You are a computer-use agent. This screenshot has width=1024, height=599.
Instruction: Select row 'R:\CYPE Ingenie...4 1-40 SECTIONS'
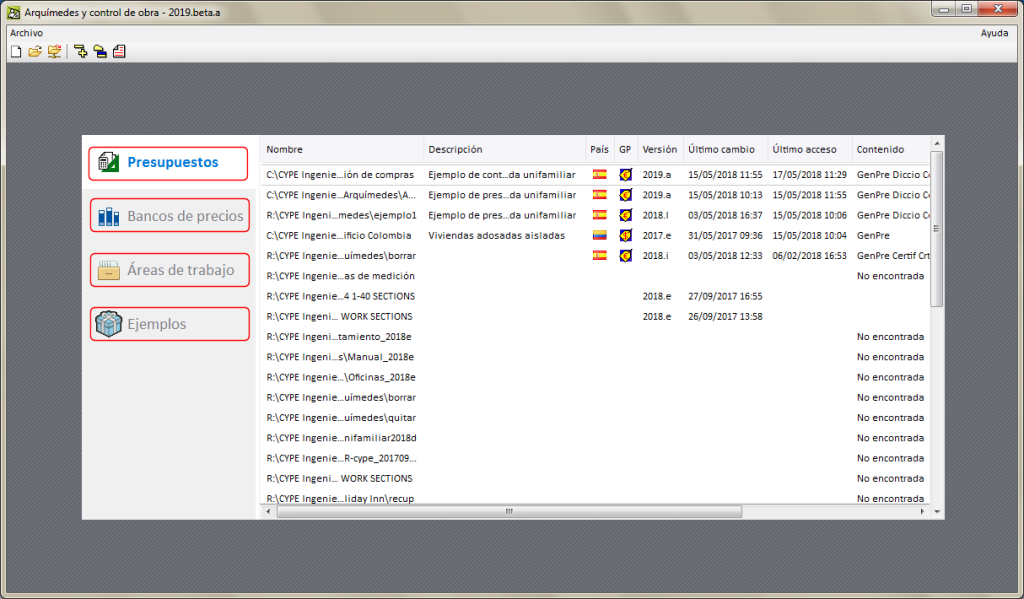(x=595, y=296)
